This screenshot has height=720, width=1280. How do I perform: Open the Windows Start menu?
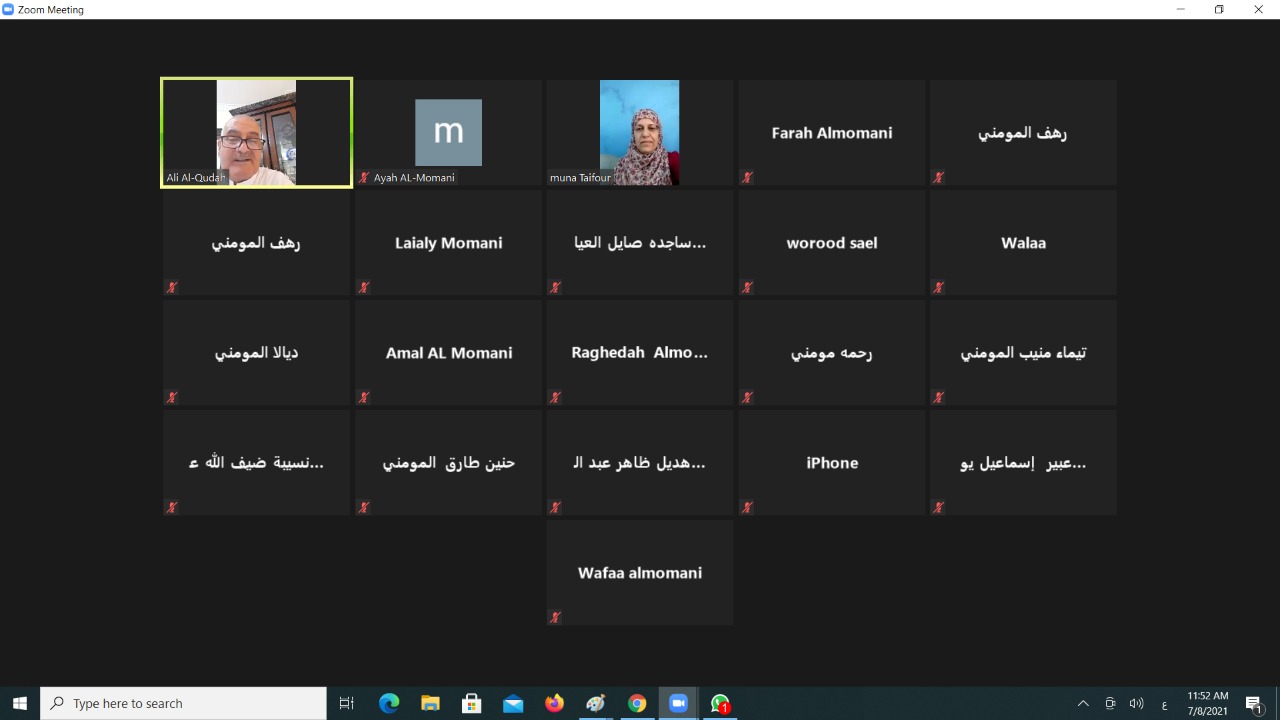click(20, 704)
